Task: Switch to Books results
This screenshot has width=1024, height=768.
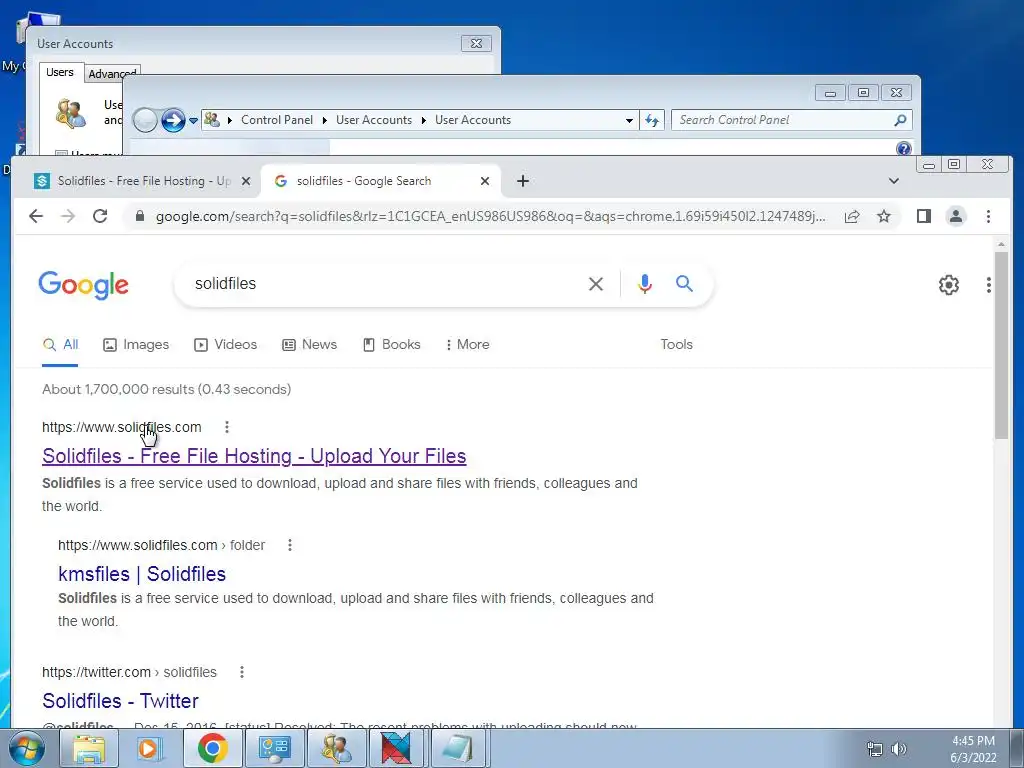Action: 392,344
